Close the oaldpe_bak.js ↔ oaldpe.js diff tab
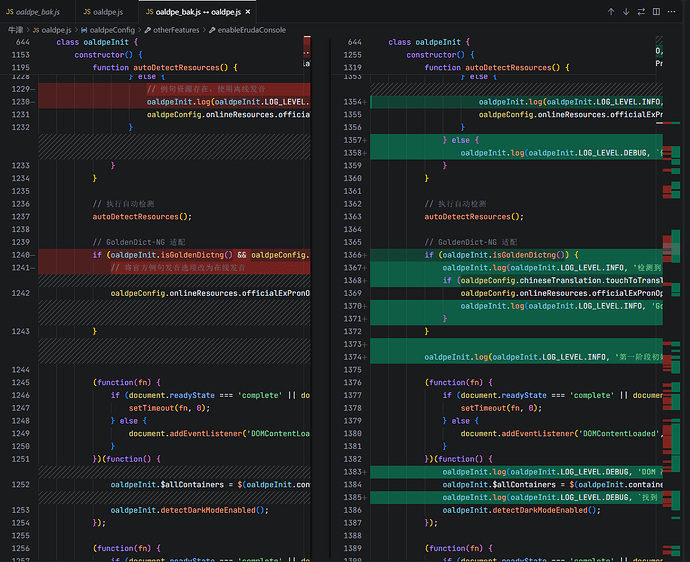Image resolution: width=690 pixels, height=562 pixels. click(x=248, y=12)
